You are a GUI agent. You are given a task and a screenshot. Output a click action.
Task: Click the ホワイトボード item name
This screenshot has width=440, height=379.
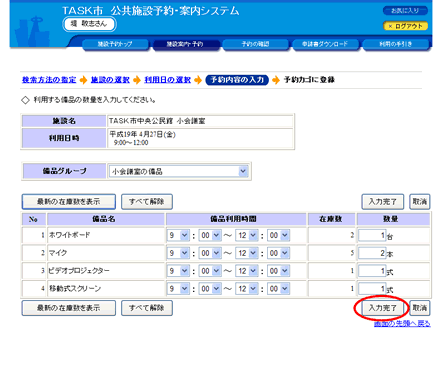click(x=70, y=235)
